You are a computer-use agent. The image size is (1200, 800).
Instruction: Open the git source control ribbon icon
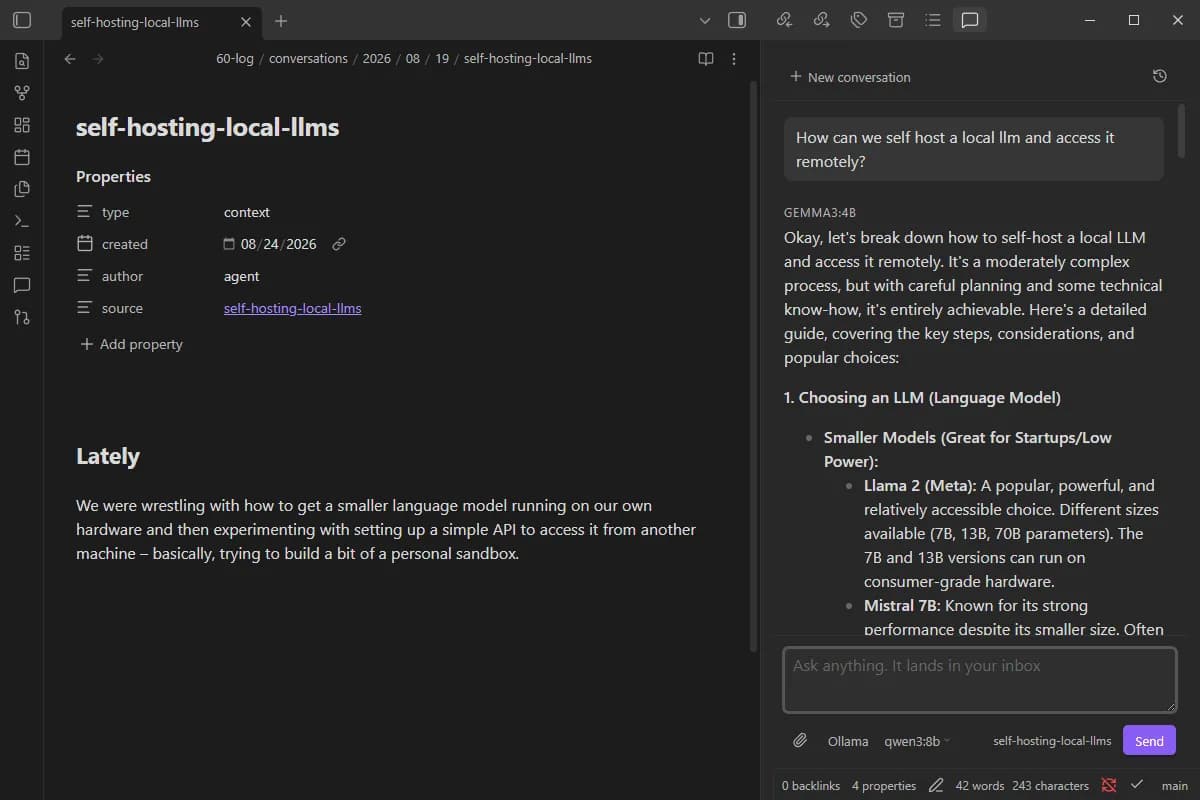pos(22,317)
